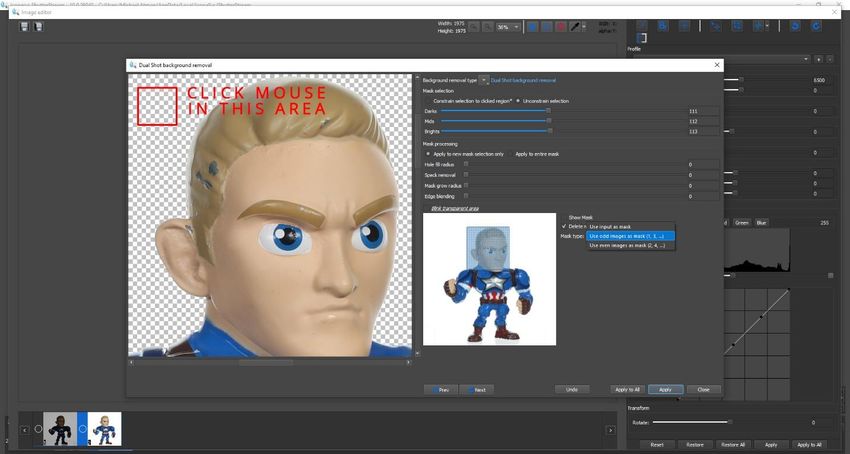Click the Edge blending slider handle
Screen dimensions: 850x454
point(466,196)
